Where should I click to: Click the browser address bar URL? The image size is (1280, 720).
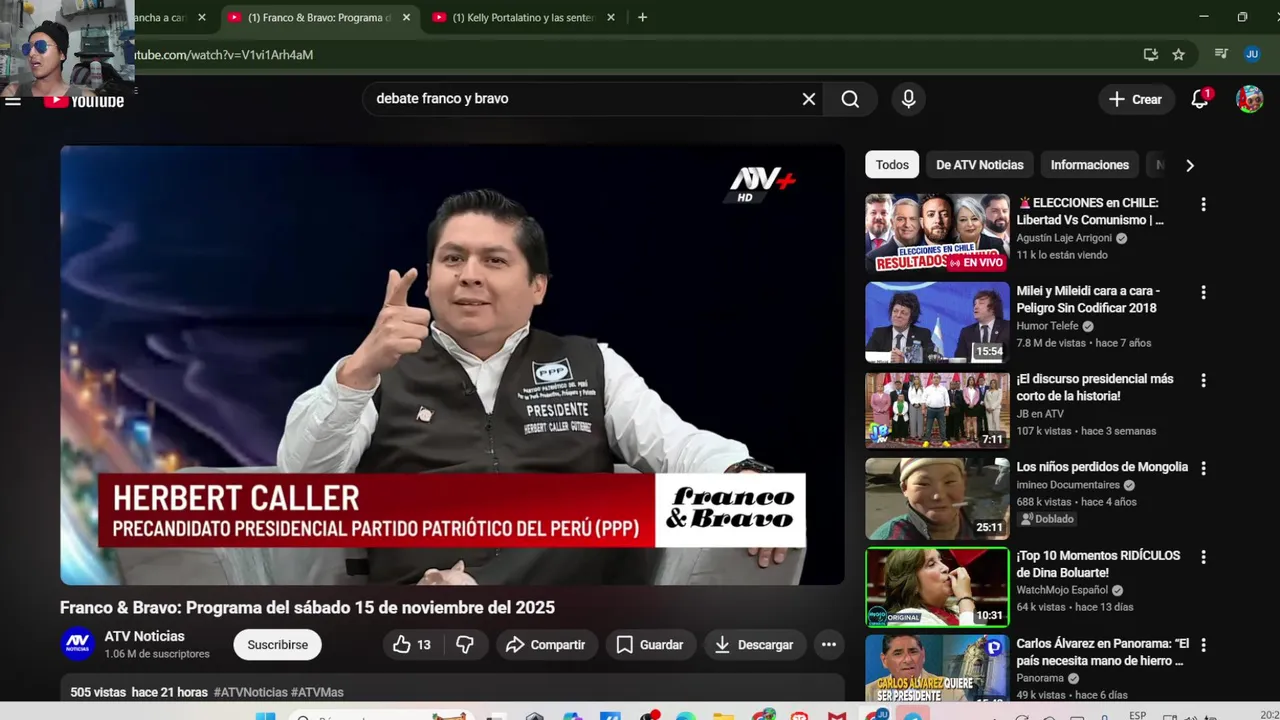224,55
